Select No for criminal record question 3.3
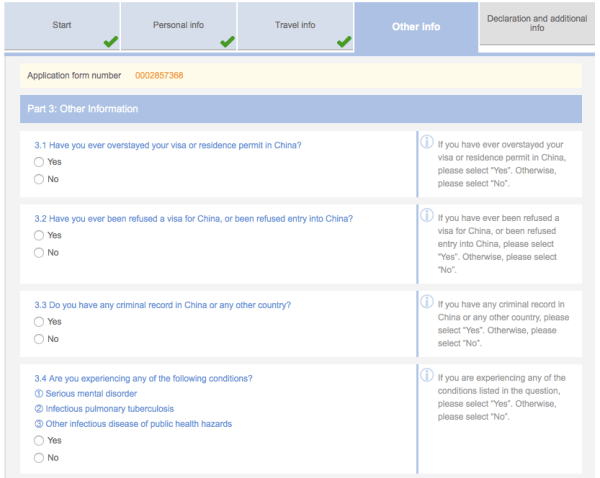Screen dimensions: 600x478 (x=39, y=339)
